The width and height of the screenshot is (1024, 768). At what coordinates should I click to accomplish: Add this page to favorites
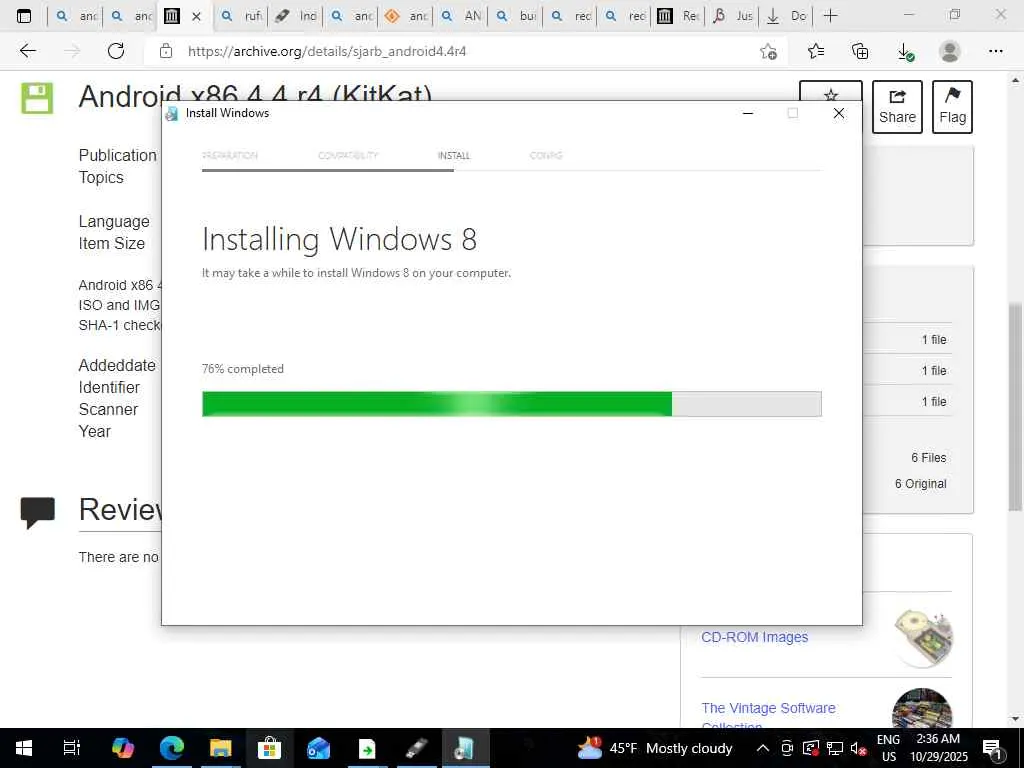769,52
